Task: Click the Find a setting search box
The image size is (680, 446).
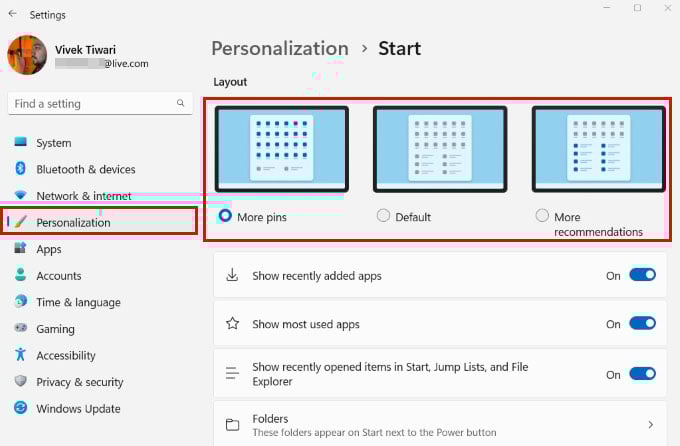Action: (x=100, y=104)
